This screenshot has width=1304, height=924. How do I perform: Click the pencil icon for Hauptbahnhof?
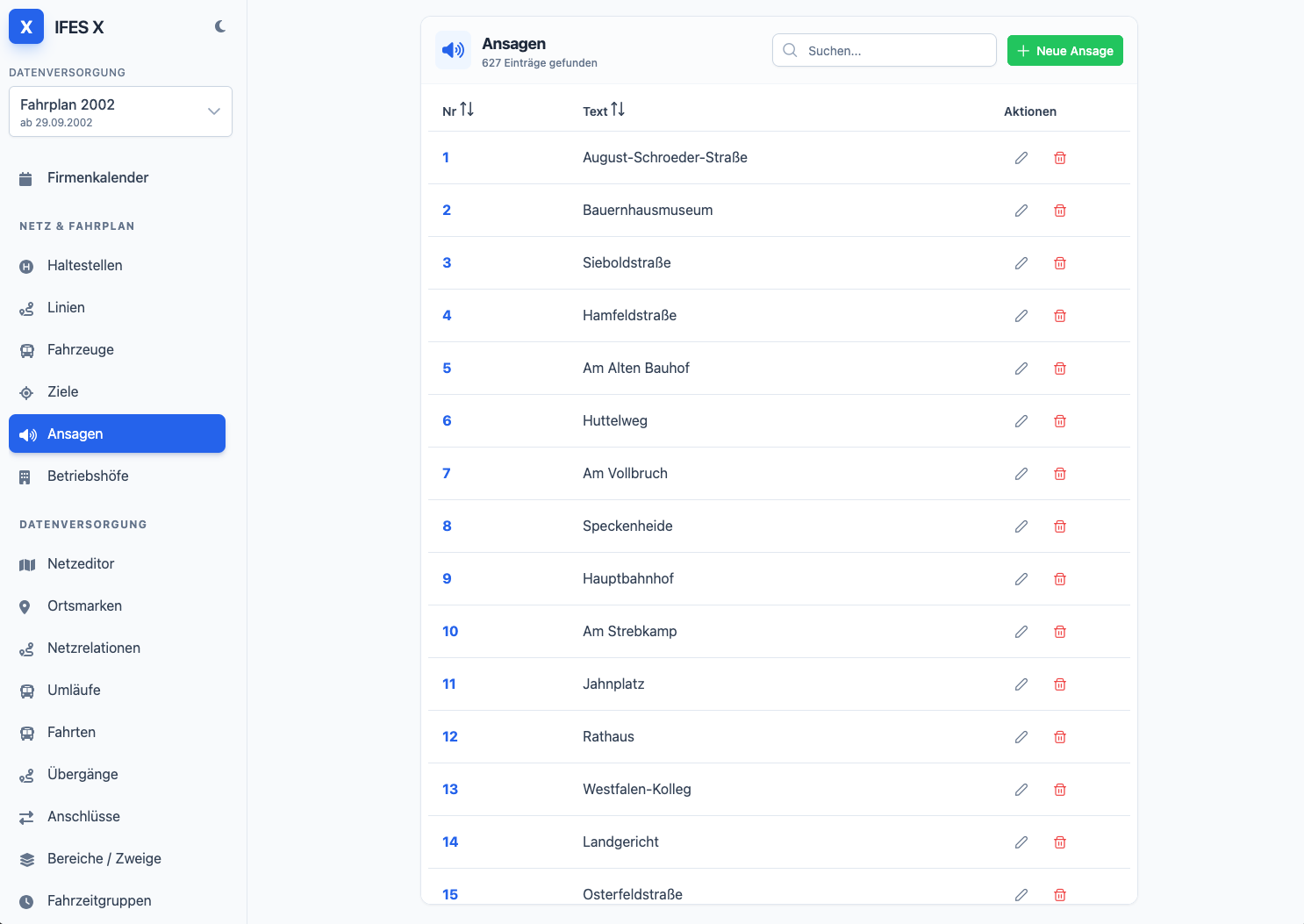[x=1021, y=579]
